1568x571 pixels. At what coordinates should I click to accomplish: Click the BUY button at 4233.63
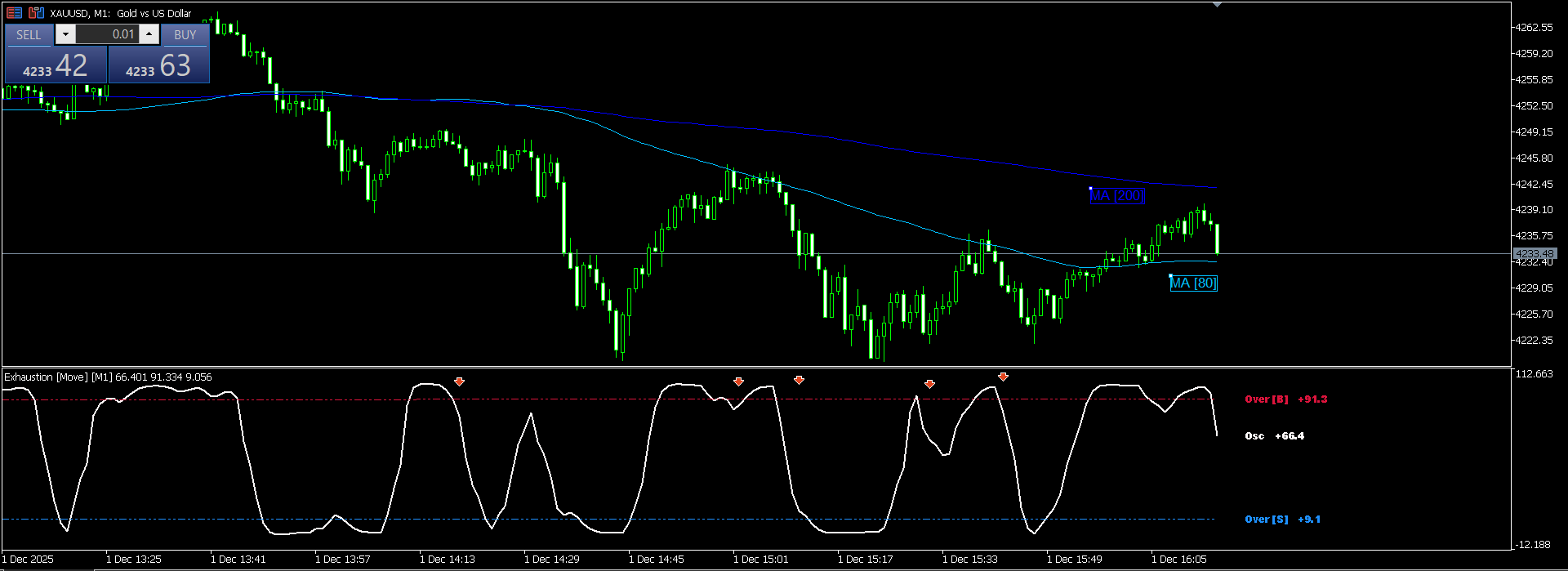[x=159, y=54]
